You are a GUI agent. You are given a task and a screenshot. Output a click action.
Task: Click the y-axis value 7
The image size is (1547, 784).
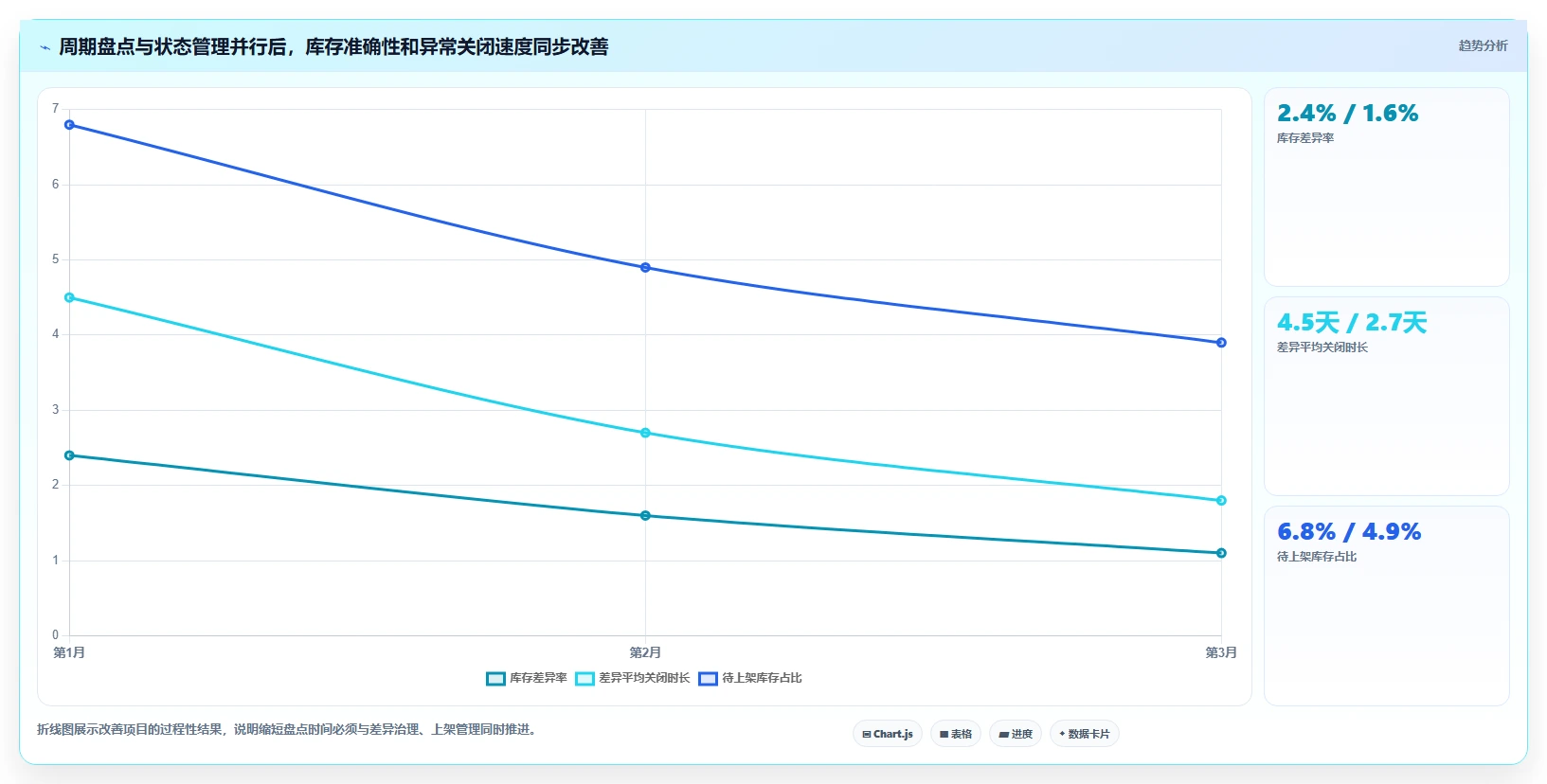click(x=55, y=109)
